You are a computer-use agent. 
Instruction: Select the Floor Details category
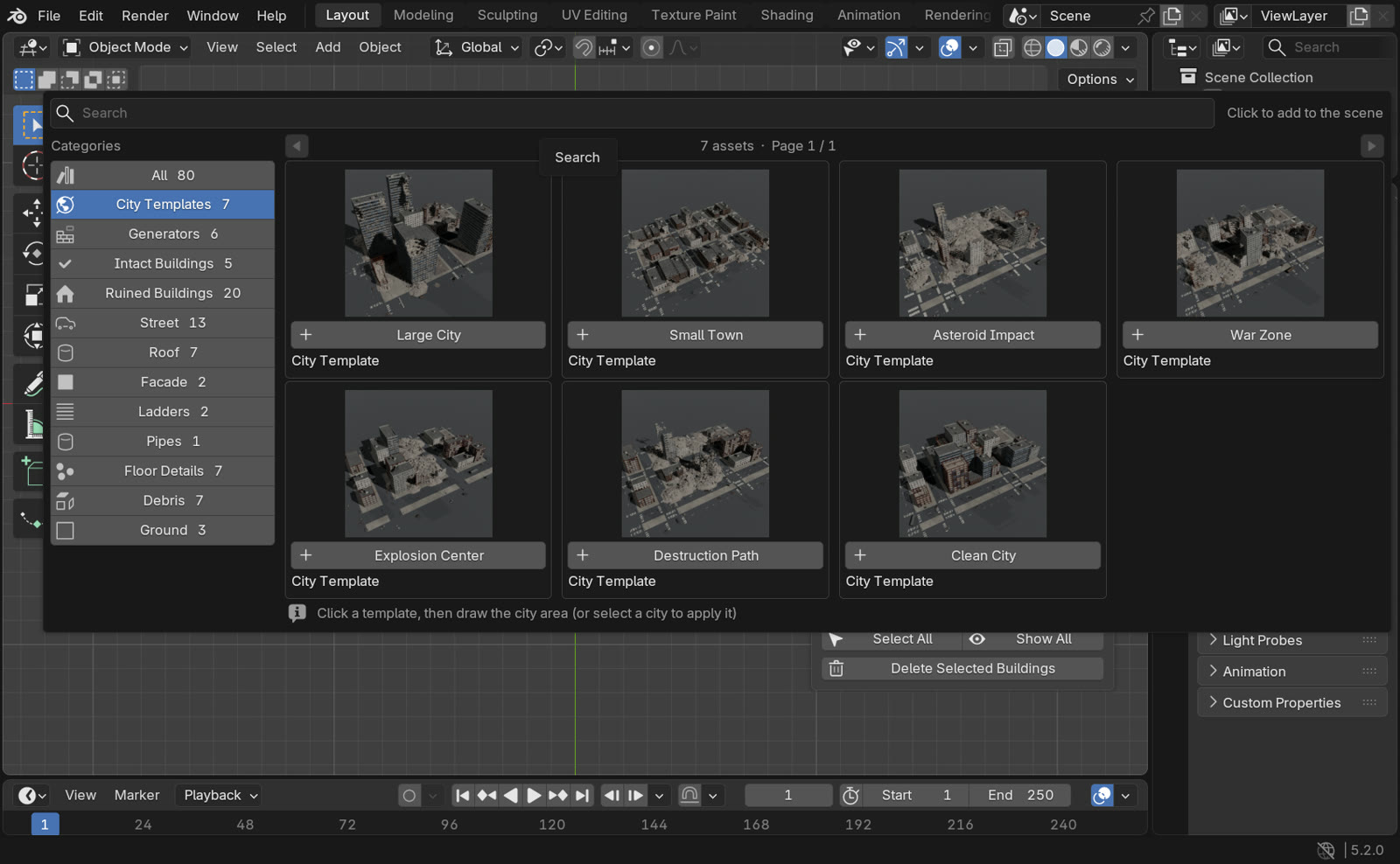click(x=163, y=470)
